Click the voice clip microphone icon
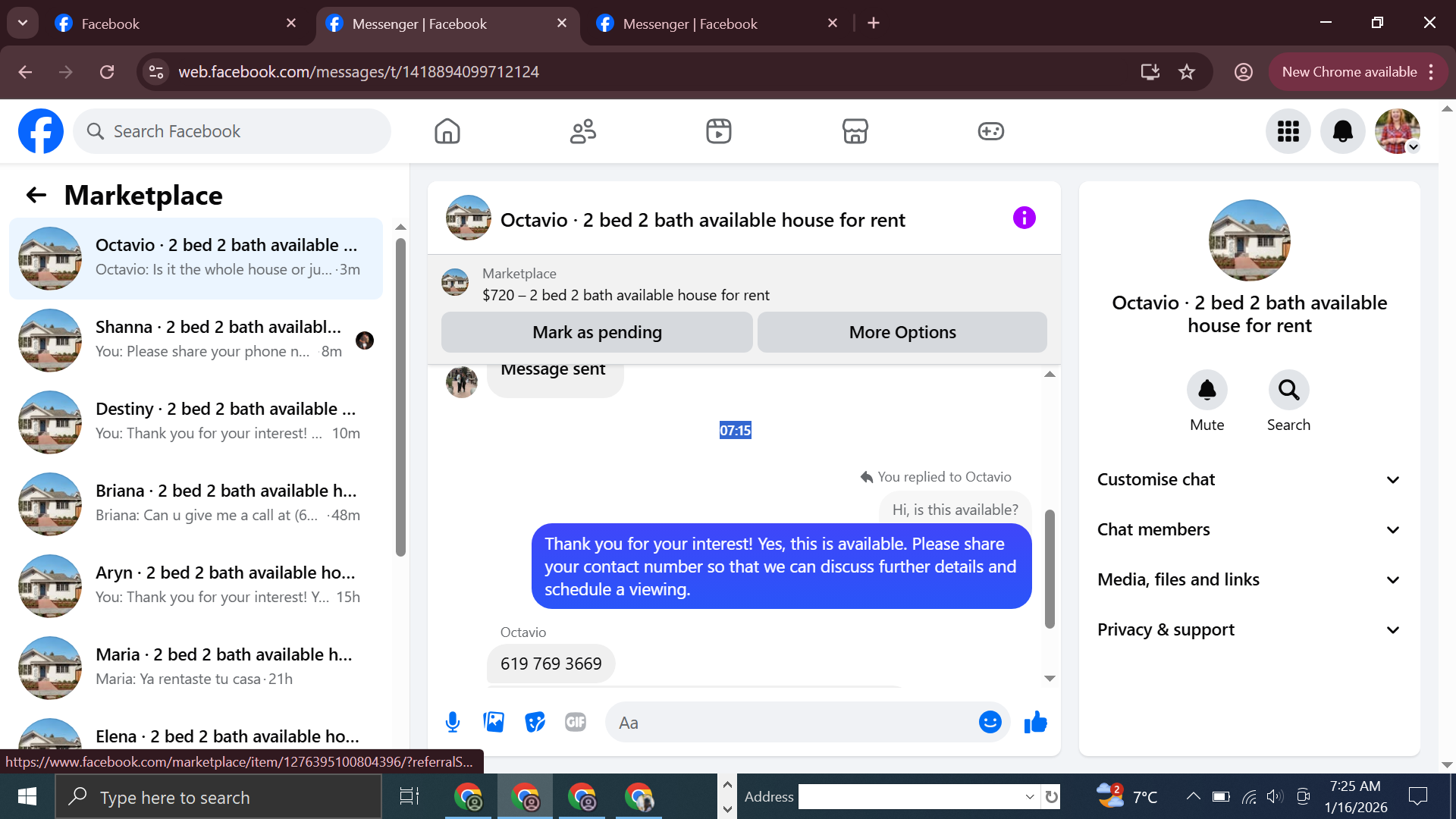The image size is (1456, 819). (x=453, y=722)
